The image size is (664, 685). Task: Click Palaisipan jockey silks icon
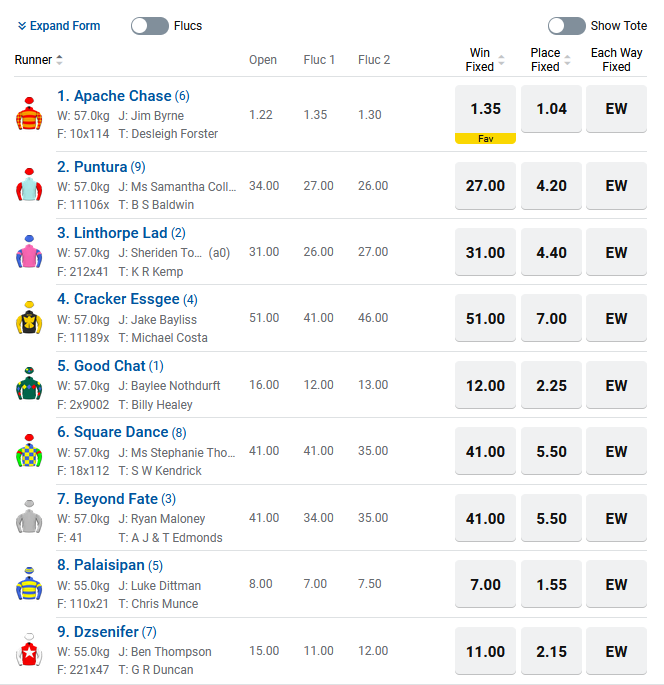click(27, 585)
